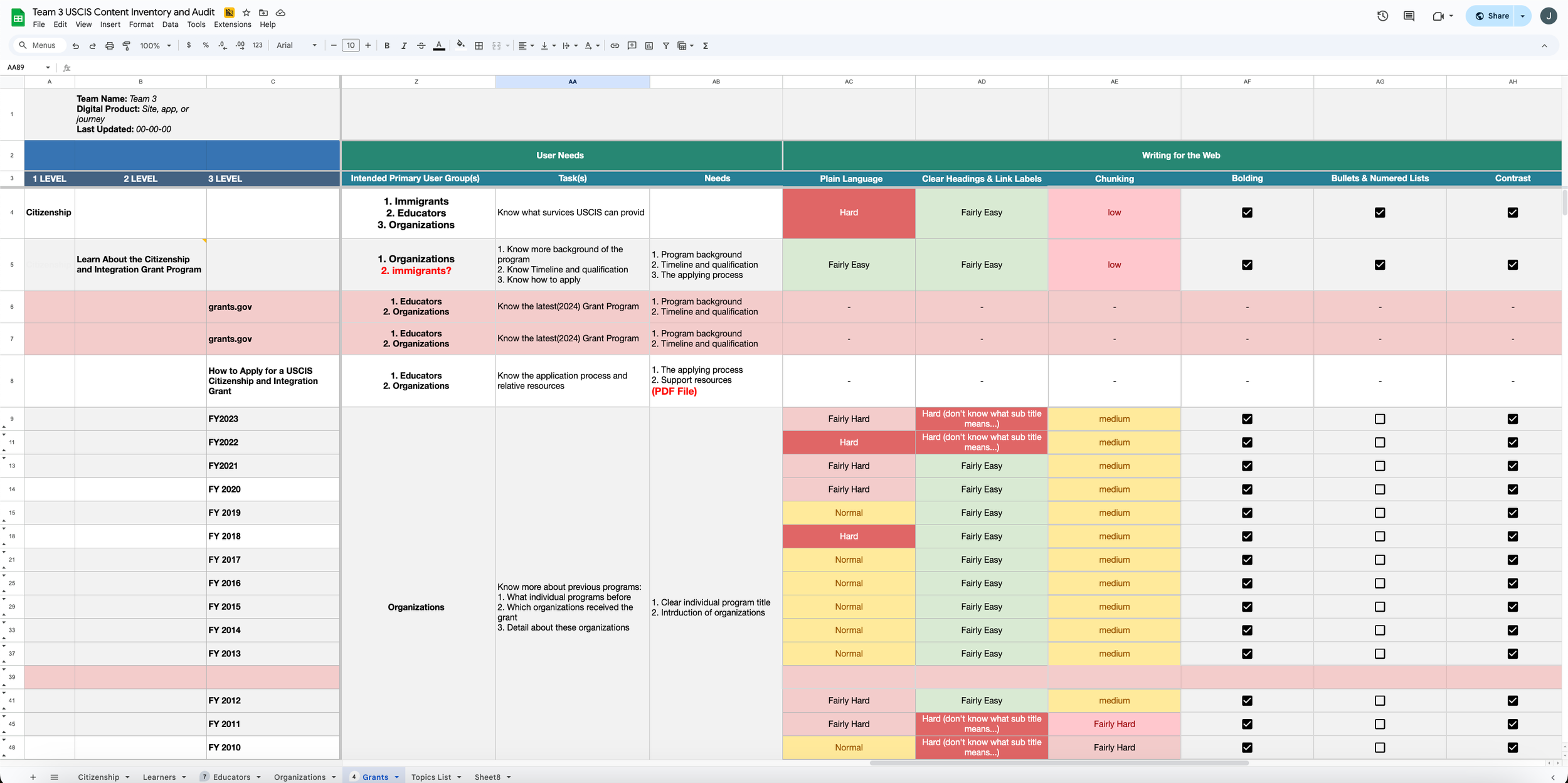Toggle Contrast checkbox in FY 2010 row

[x=1512, y=748]
